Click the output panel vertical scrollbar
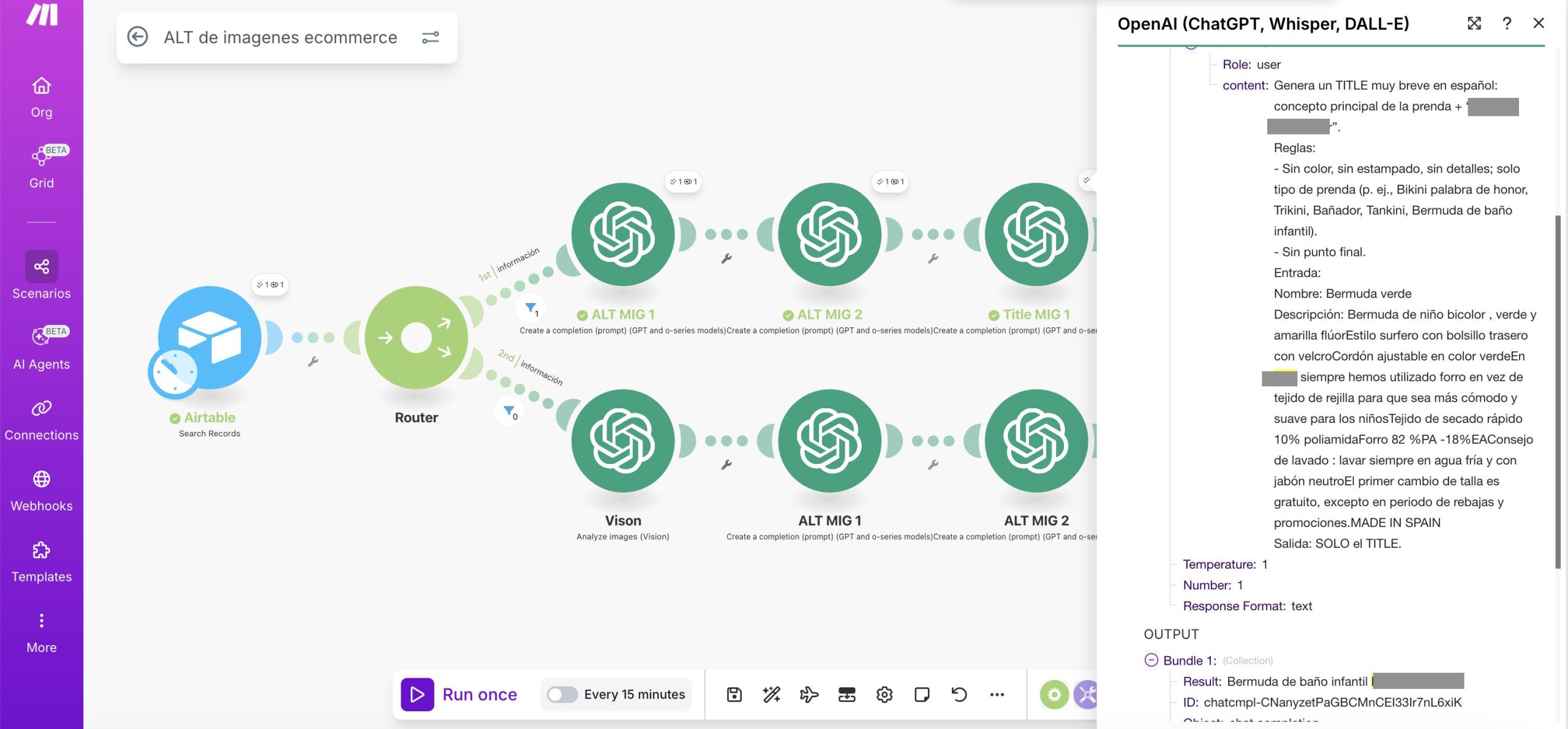The width and height of the screenshot is (1568, 729). pyautogui.click(x=1558, y=392)
